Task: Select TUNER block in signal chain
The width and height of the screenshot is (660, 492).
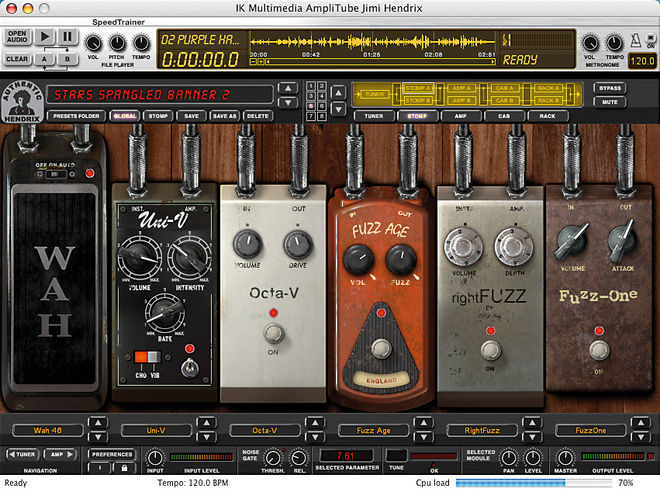Action: 374,94
